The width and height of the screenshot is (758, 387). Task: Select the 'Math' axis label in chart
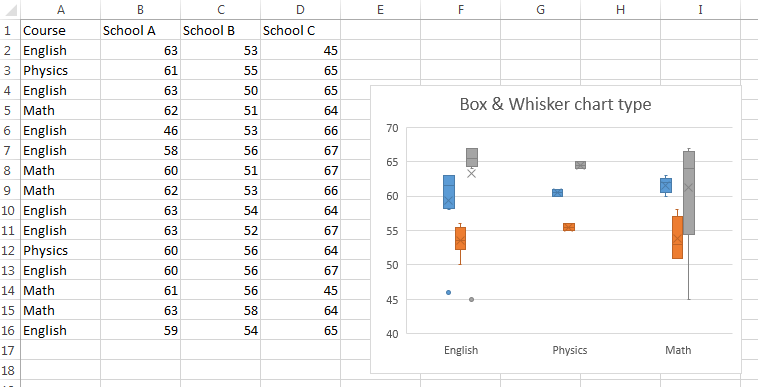click(x=678, y=350)
